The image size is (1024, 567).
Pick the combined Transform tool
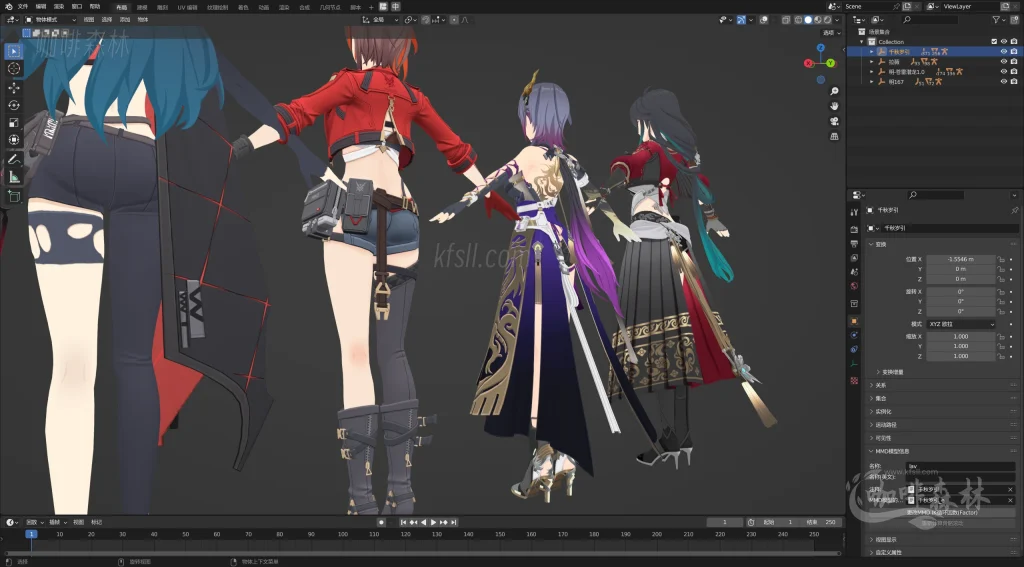coord(14,140)
